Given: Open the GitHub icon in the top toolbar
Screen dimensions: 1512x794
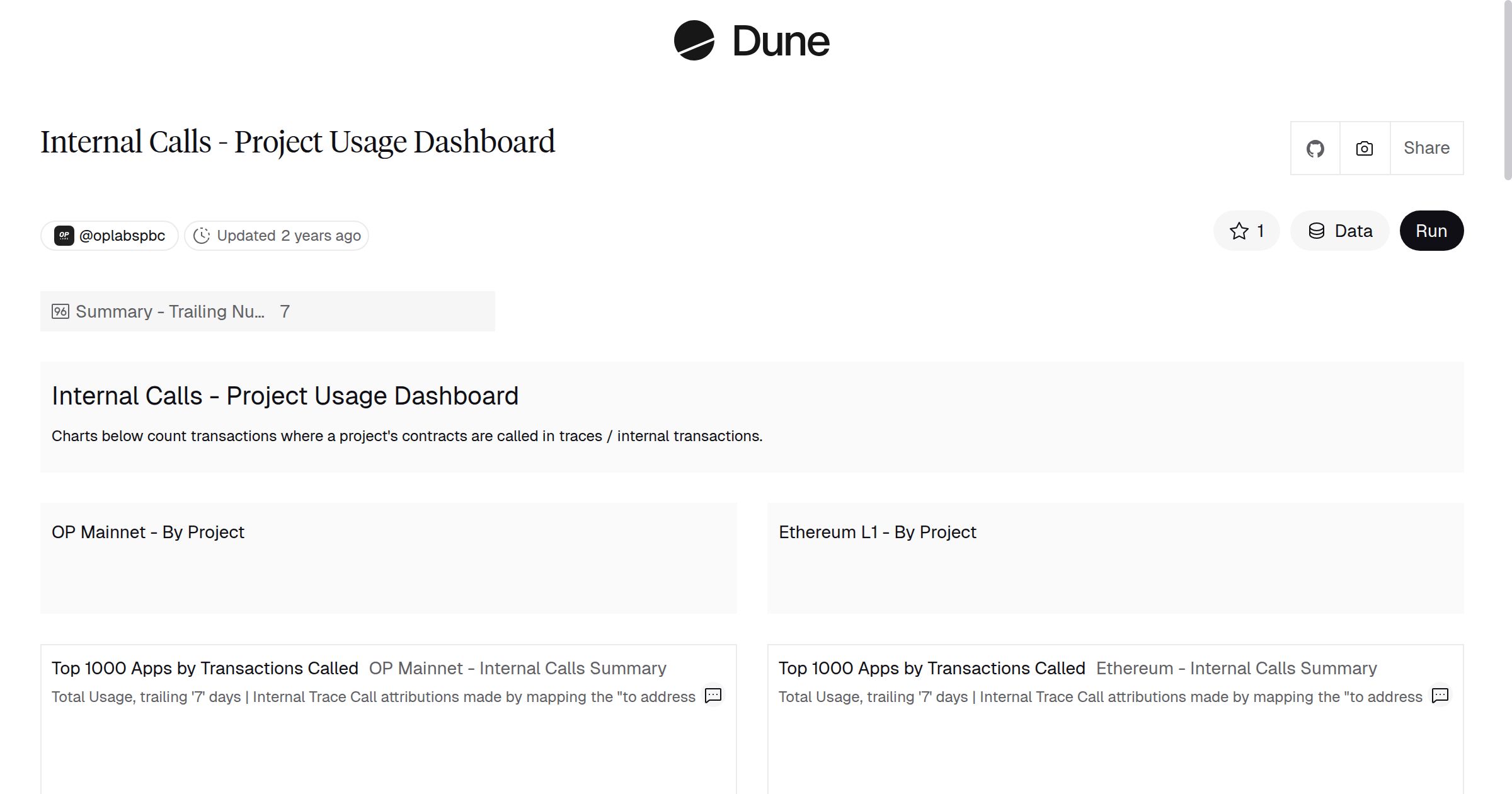Looking at the screenshot, I should click(1316, 148).
